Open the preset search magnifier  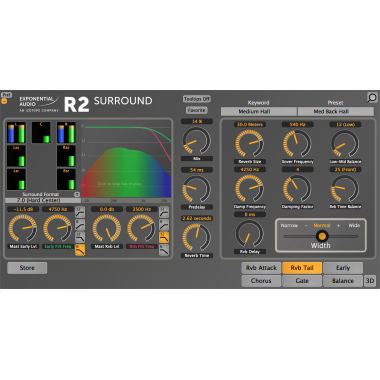(372, 98)
